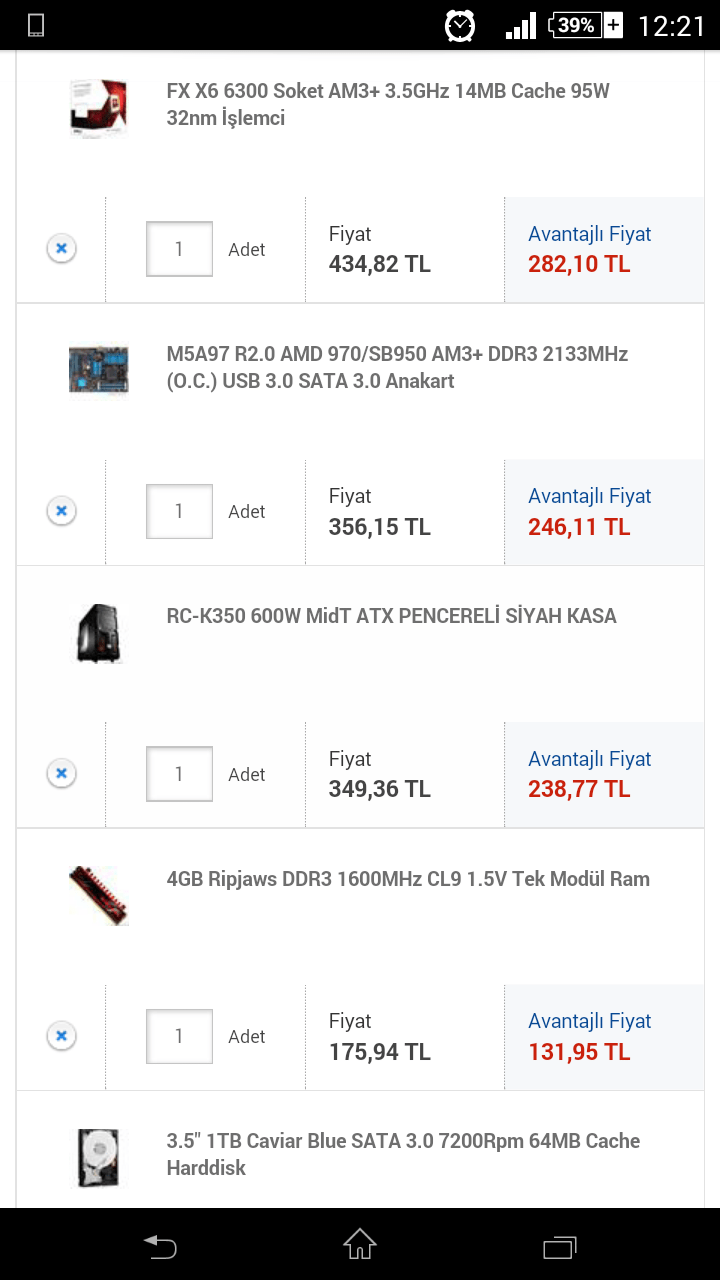
Task: Open FX X6 6300 Soket AM3+ product link
Action: click(x=388, y=105)
